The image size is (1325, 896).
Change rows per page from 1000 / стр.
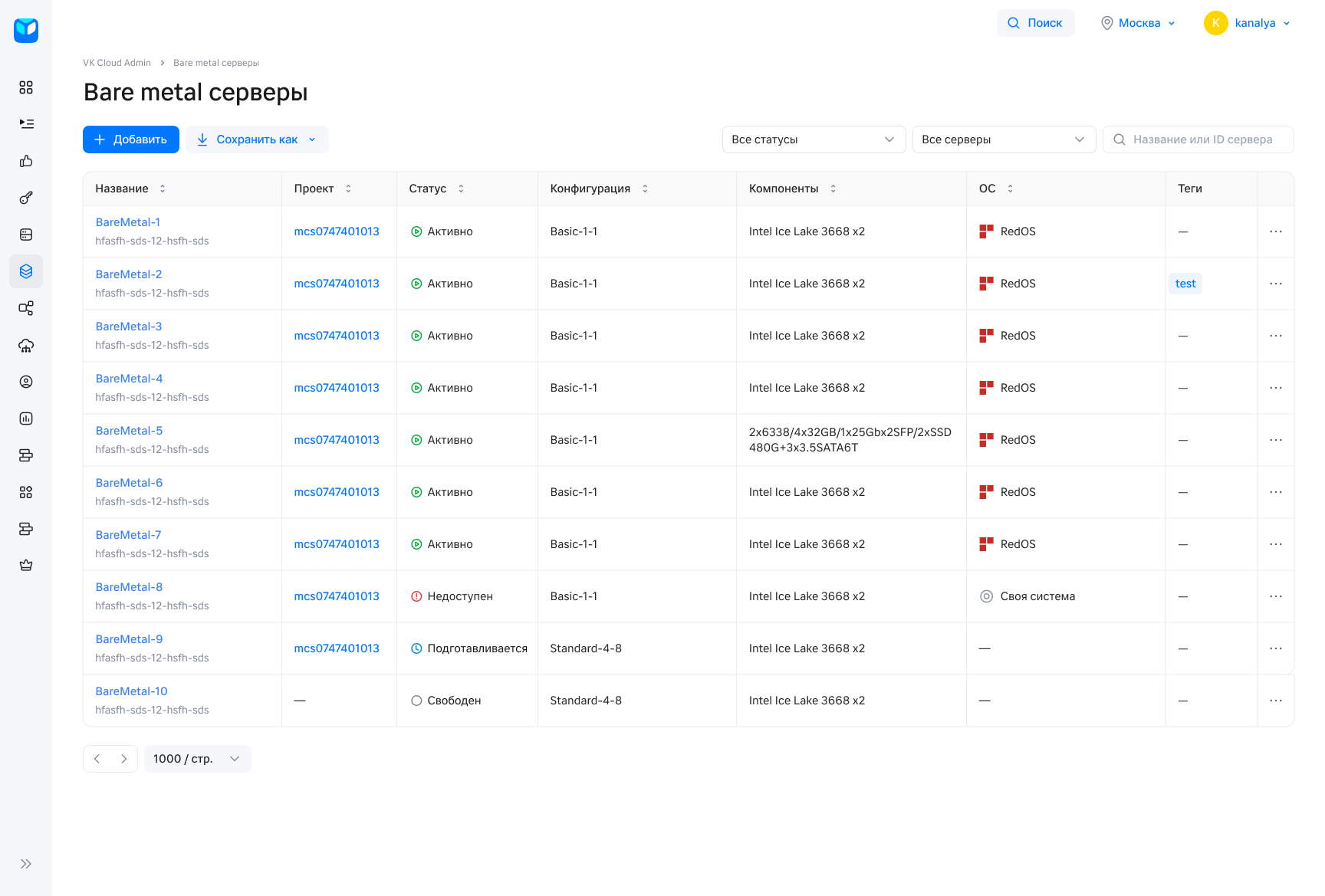point(197,759)
